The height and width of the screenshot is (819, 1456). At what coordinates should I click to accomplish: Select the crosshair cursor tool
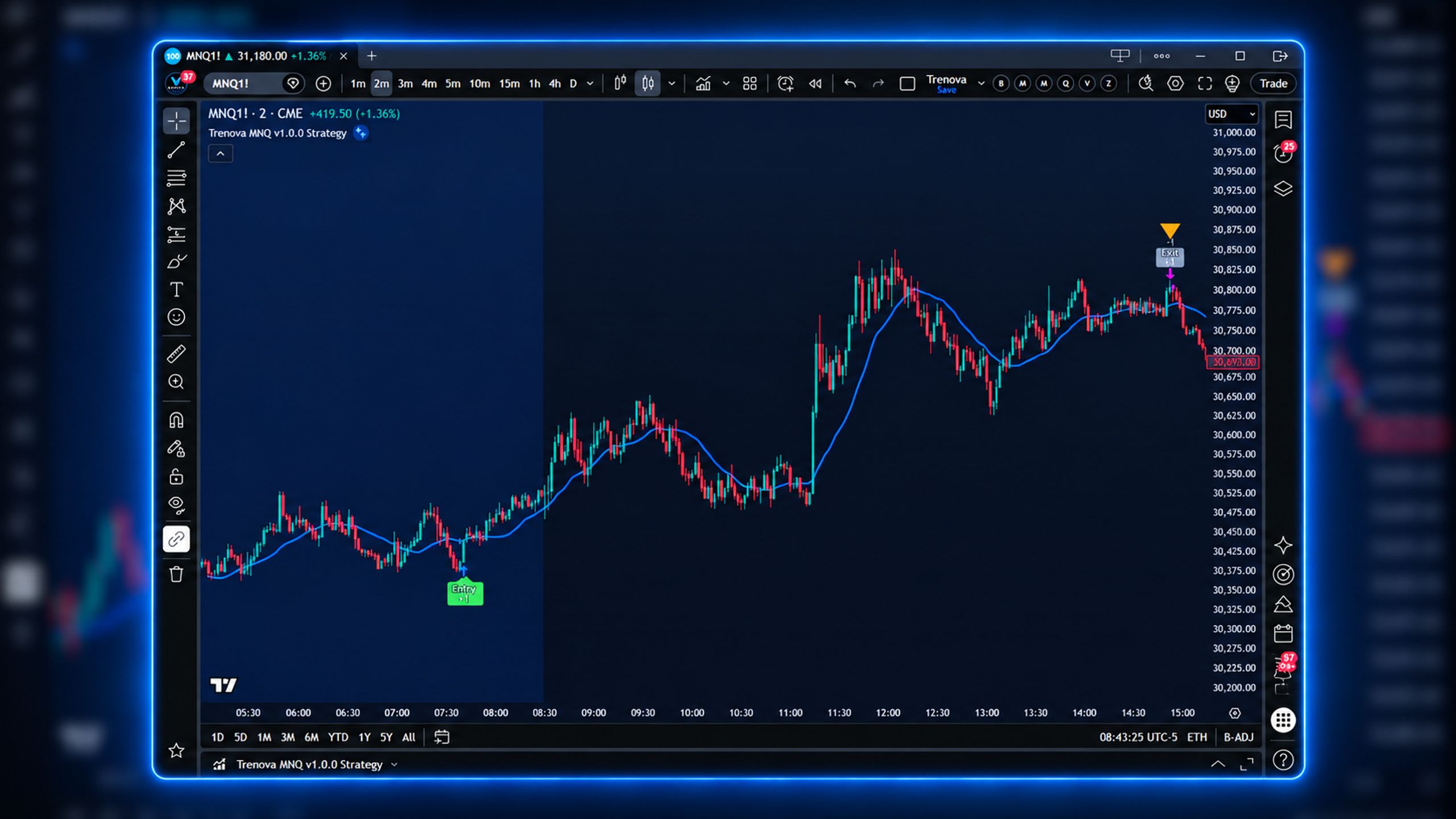pos(176,121)
